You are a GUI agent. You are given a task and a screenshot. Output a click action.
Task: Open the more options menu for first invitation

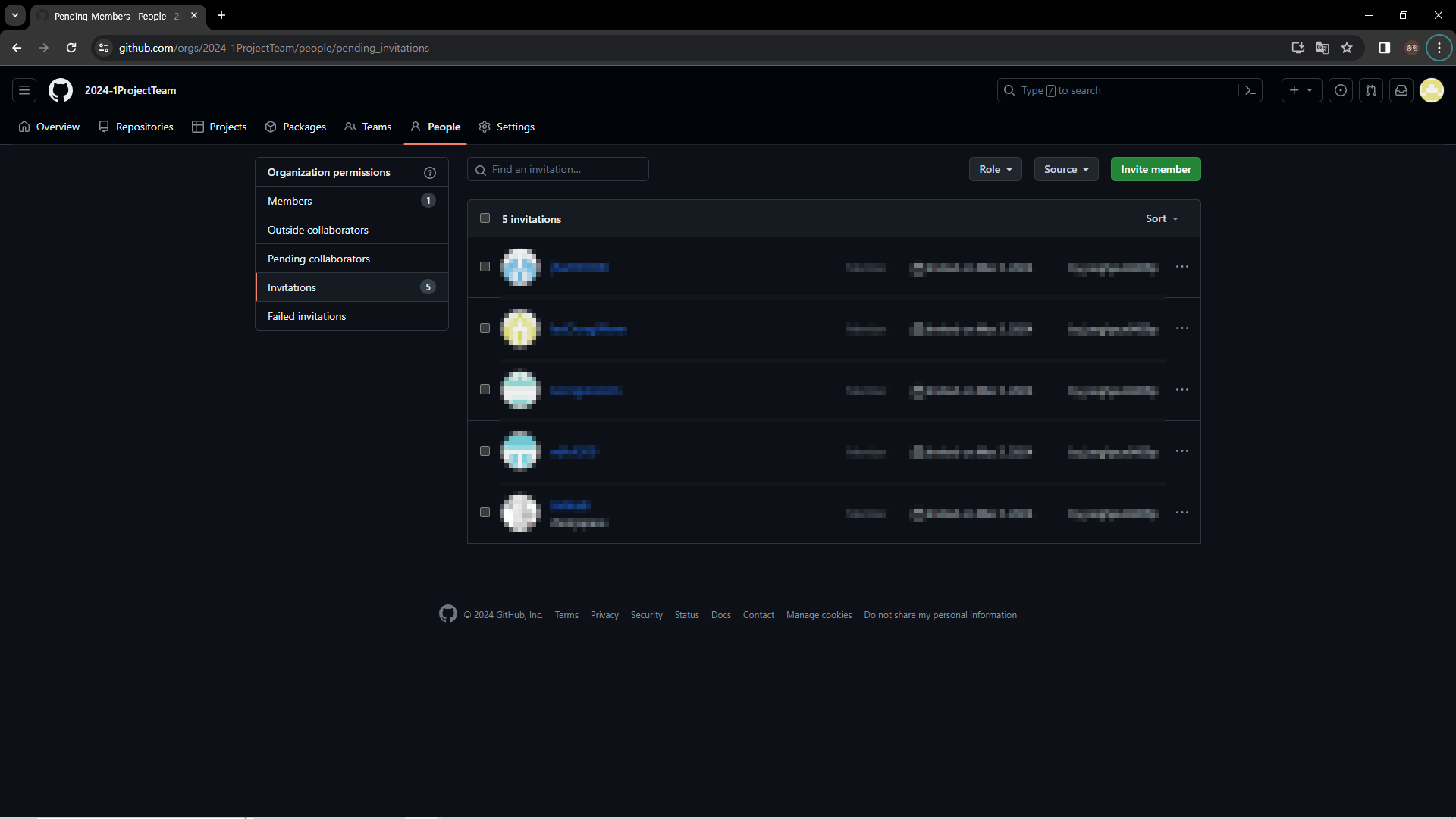tap(1182, 267)
